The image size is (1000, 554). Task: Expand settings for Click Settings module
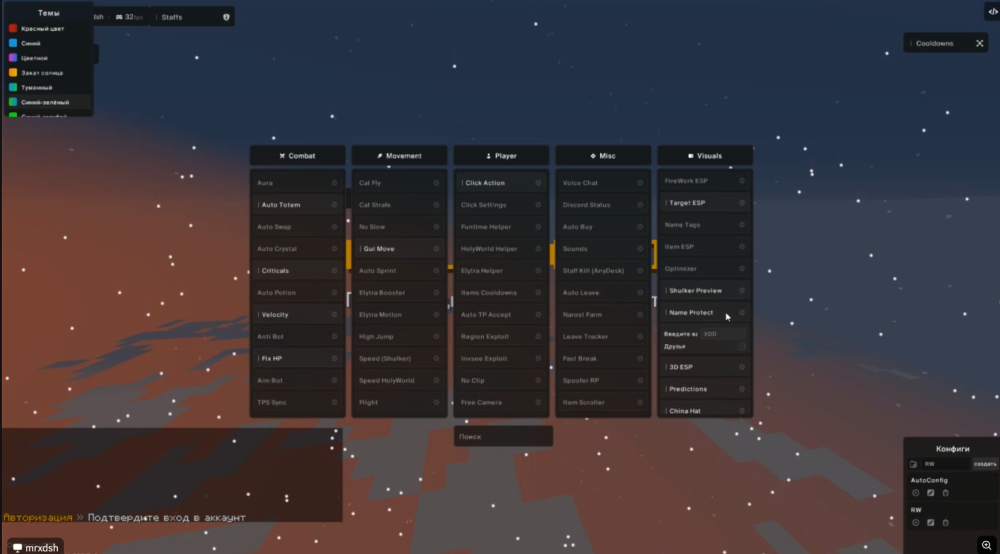[x=538, y=205]
